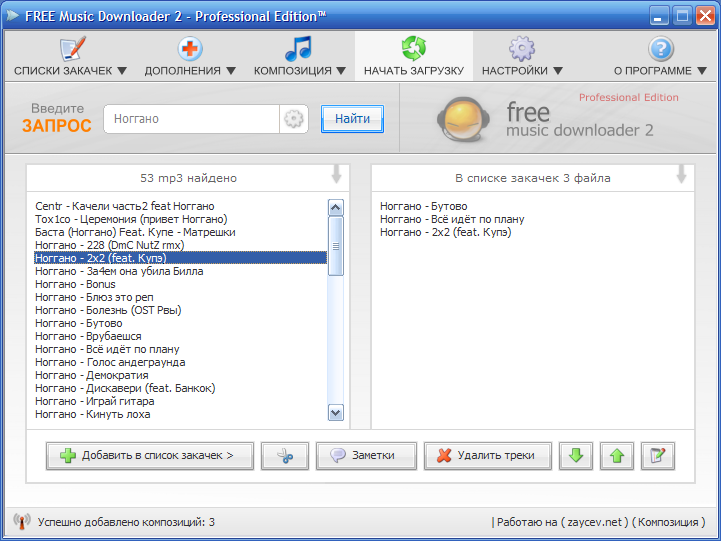Screen dimensions: 721x541
Task: Select highlighted Ноггано - 2x2 in results list
Action: pos(180,258)
